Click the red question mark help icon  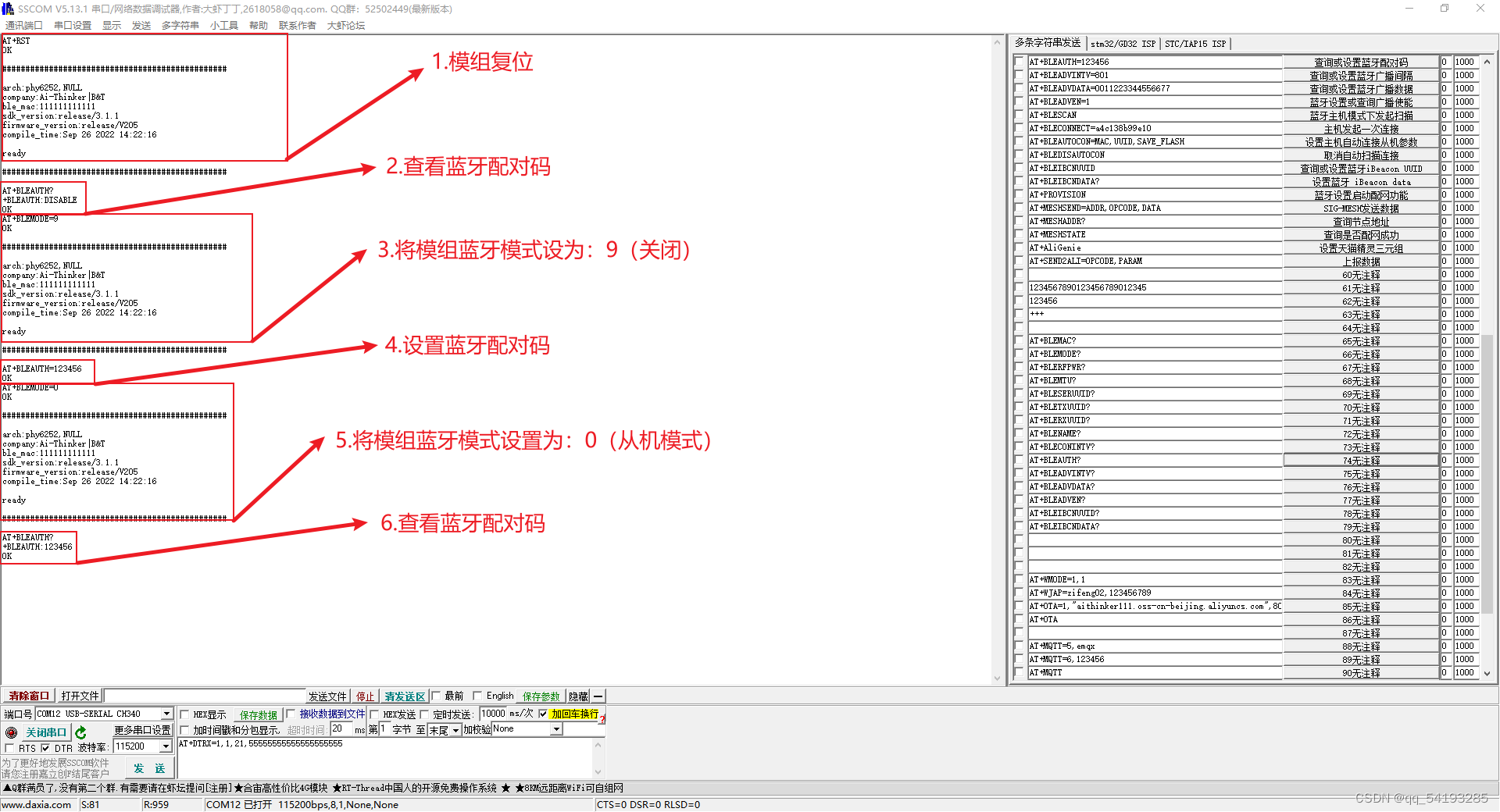point(602,718)
